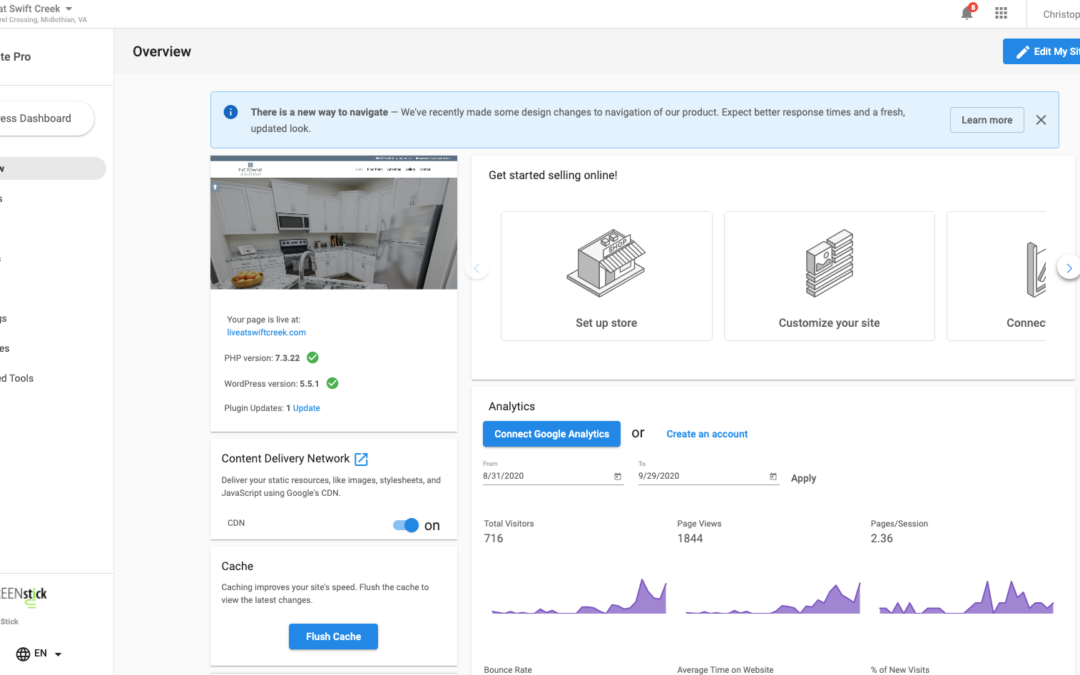Viewport: 1080px width, 675px height.
Task: Click the Set up store icon
Action: 606,264
